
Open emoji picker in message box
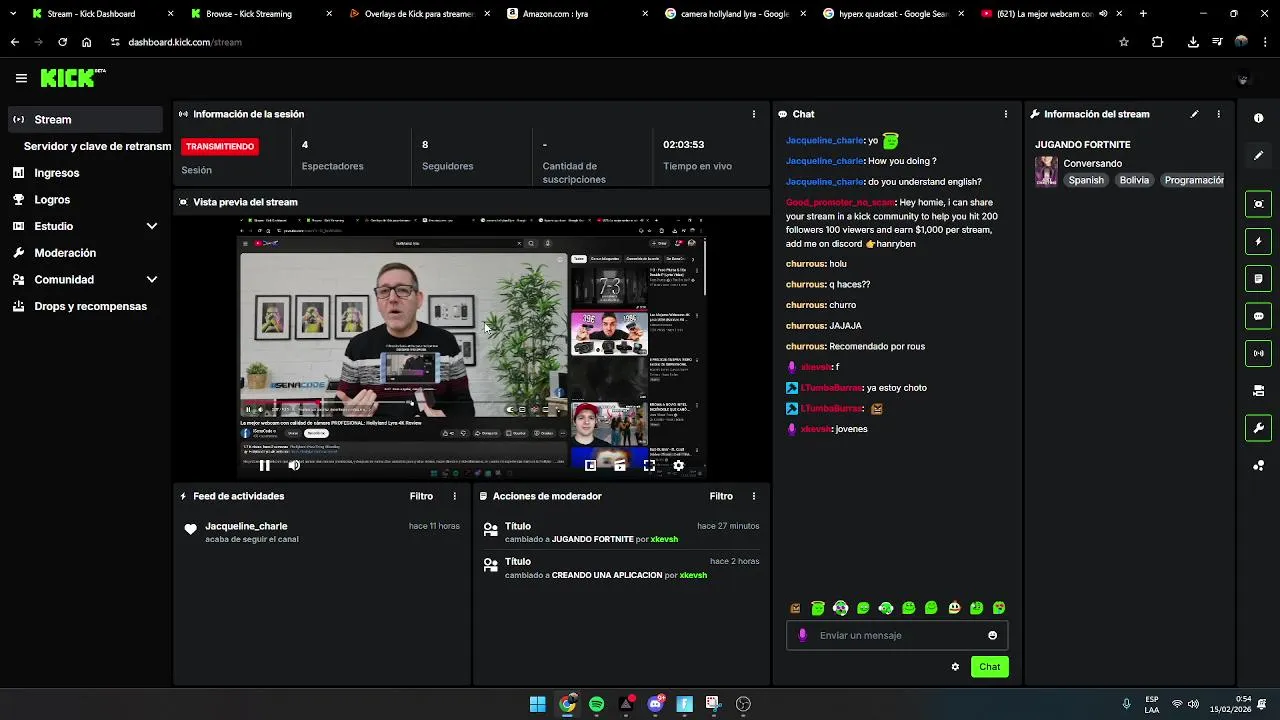pyautogui.click(x=992, y=635)
